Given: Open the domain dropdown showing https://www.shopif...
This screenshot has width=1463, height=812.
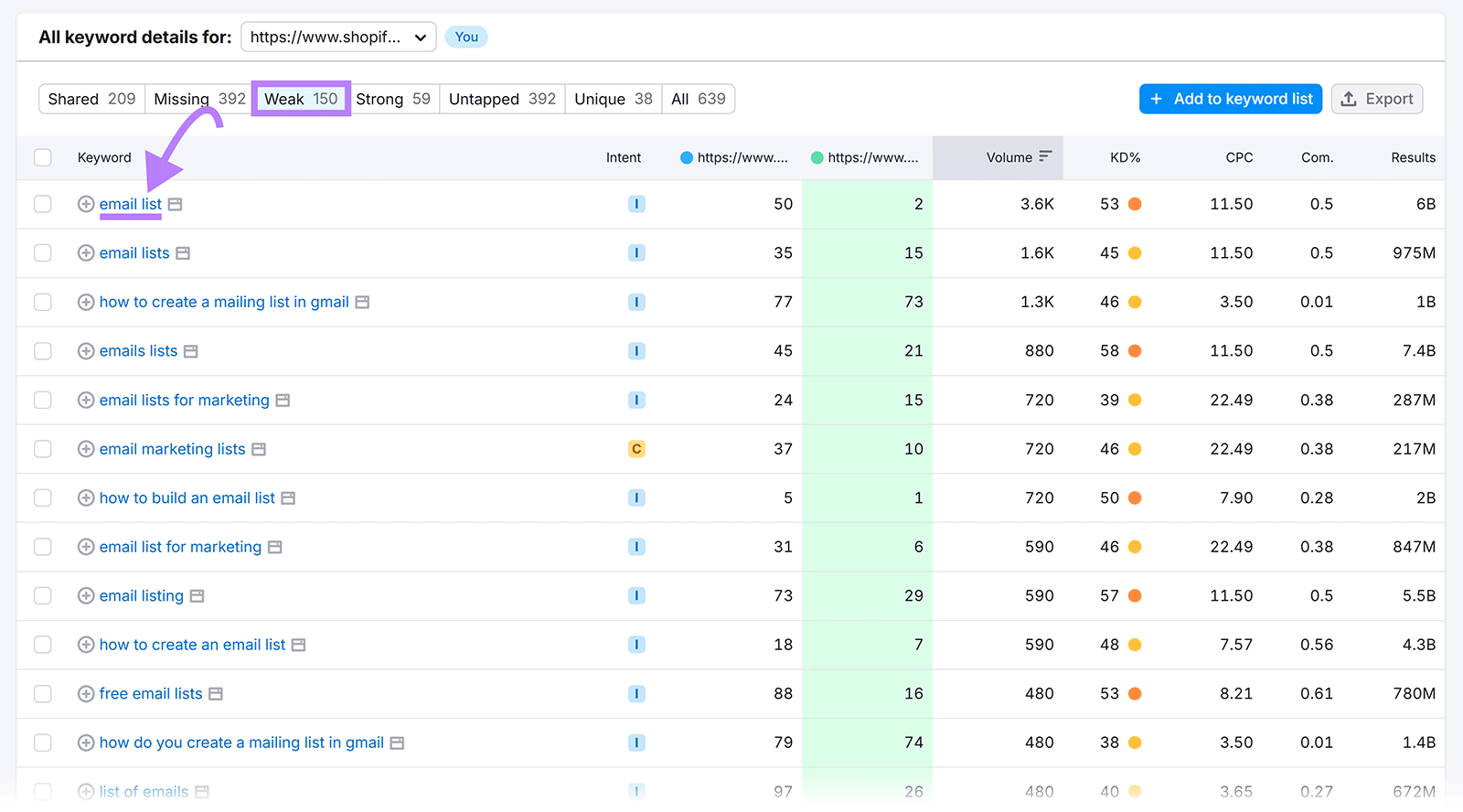Looking at the screenshot, I should click(338, 37).
